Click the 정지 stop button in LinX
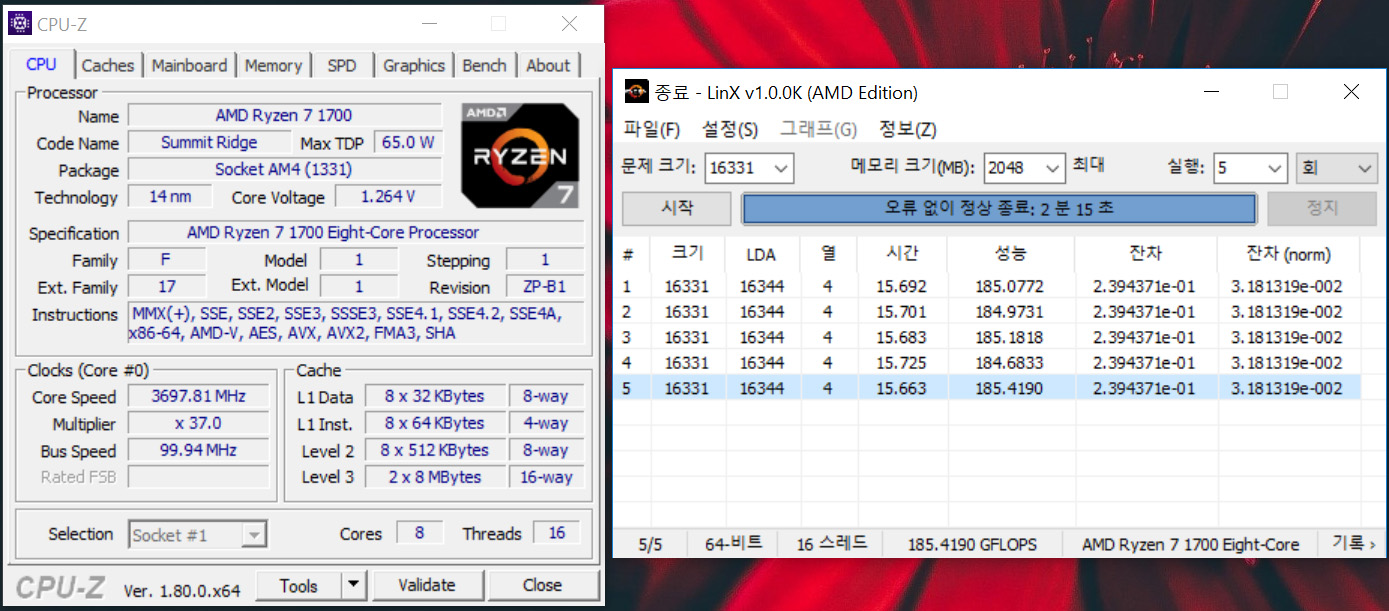This screenshot has width=1389, height=611. tap(1322, 209)
